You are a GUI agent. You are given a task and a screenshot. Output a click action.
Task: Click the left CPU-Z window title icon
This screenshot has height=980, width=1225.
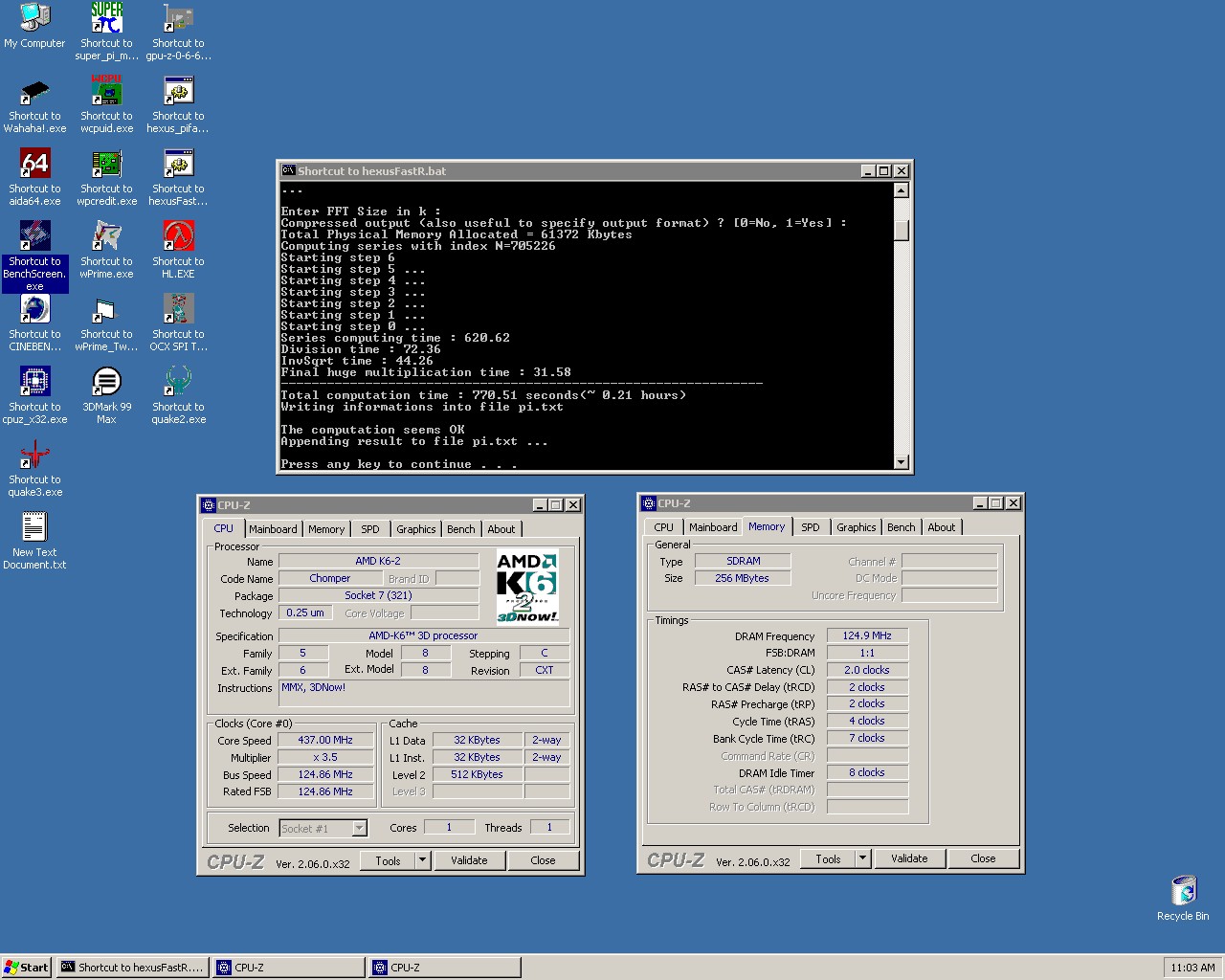pos(209,504)
